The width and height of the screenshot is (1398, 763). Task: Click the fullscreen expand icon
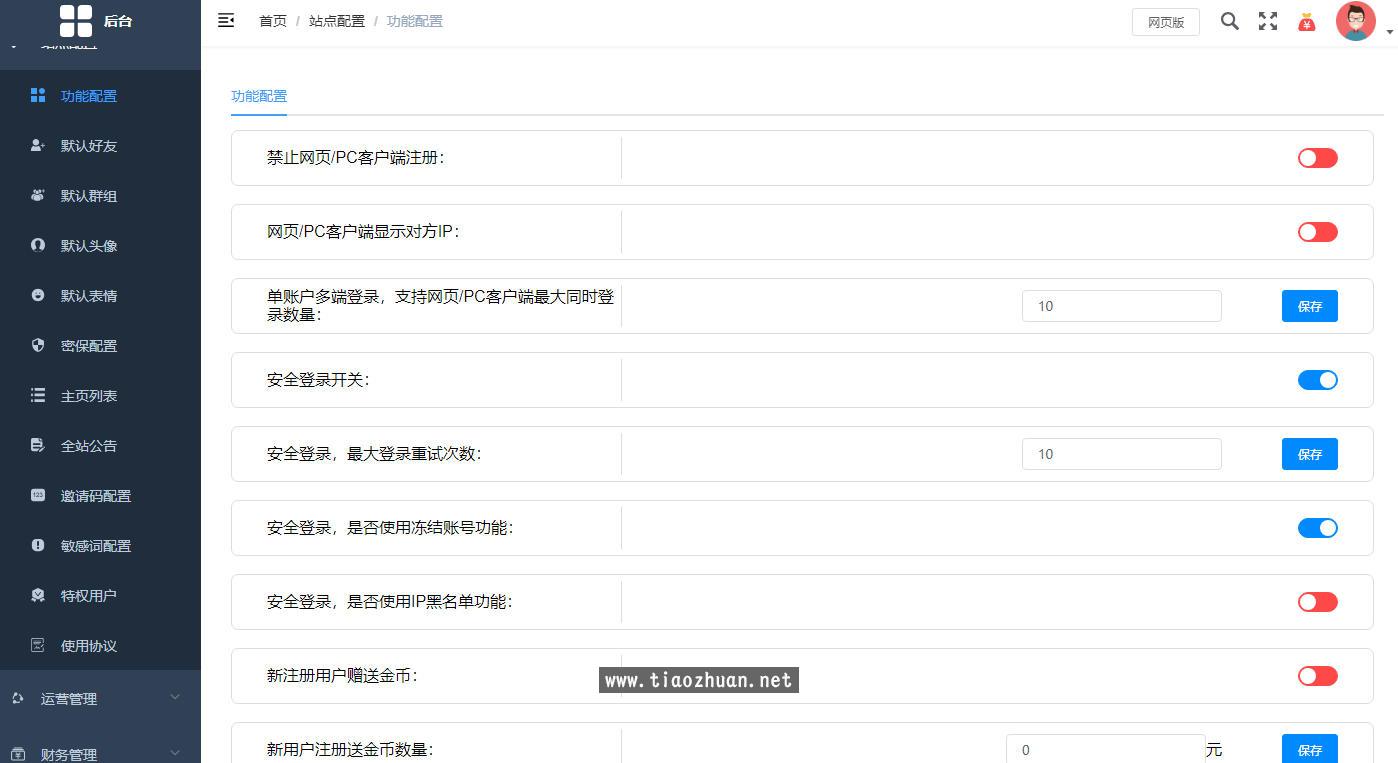click(x=1268, y=20)
